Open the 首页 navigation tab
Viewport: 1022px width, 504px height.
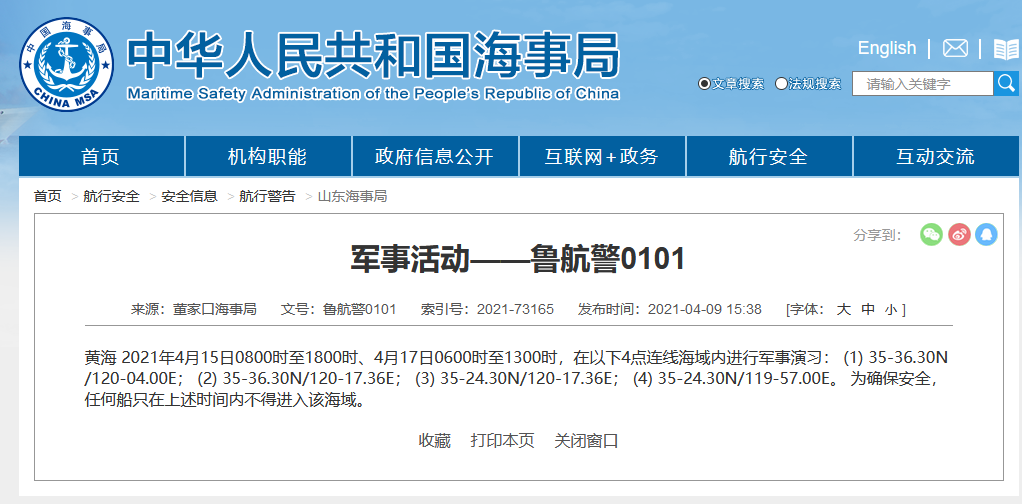click(100, 156)
